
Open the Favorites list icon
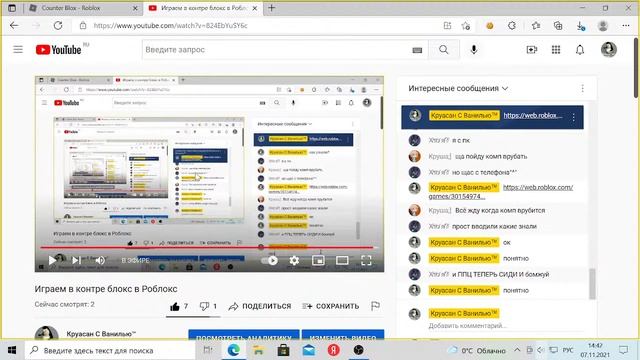(536, 26)
